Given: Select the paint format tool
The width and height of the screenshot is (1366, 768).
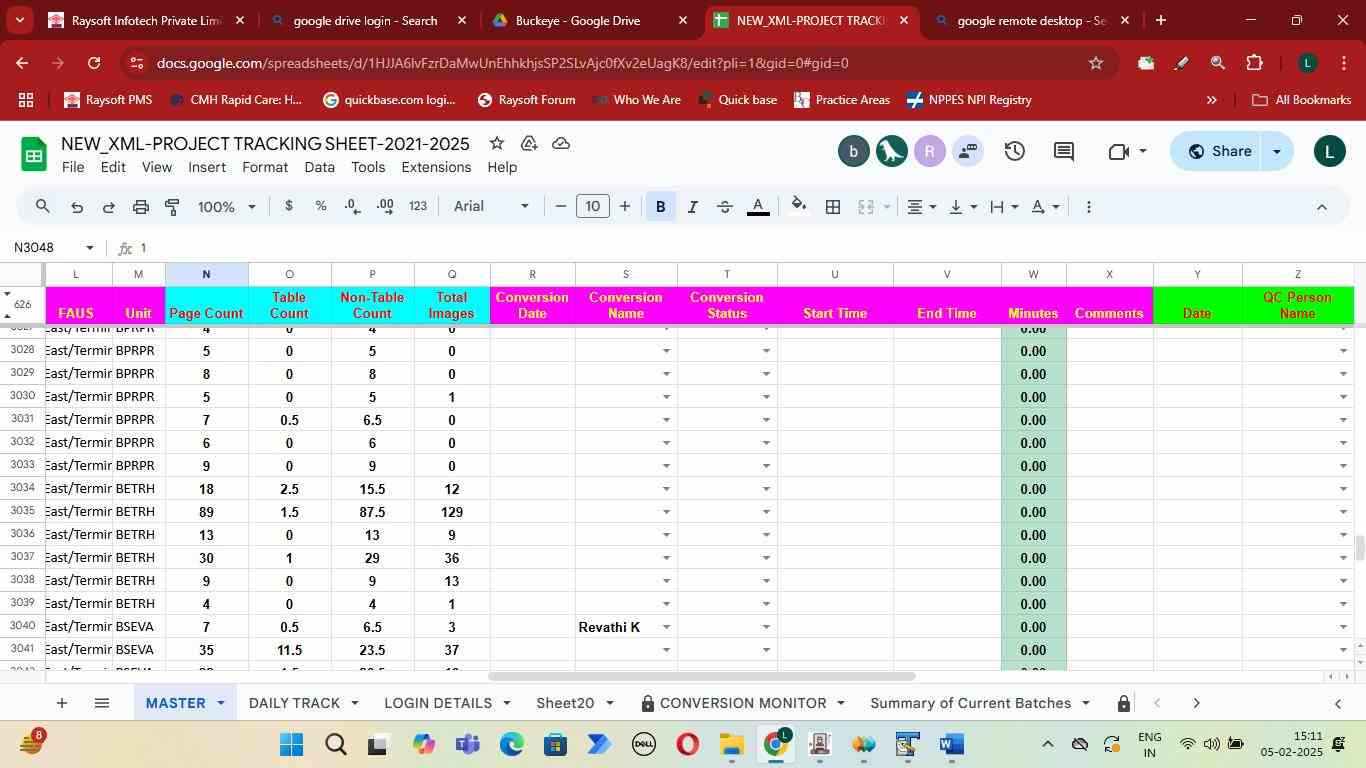Looking at the screenshot, I should pos(172,207).
